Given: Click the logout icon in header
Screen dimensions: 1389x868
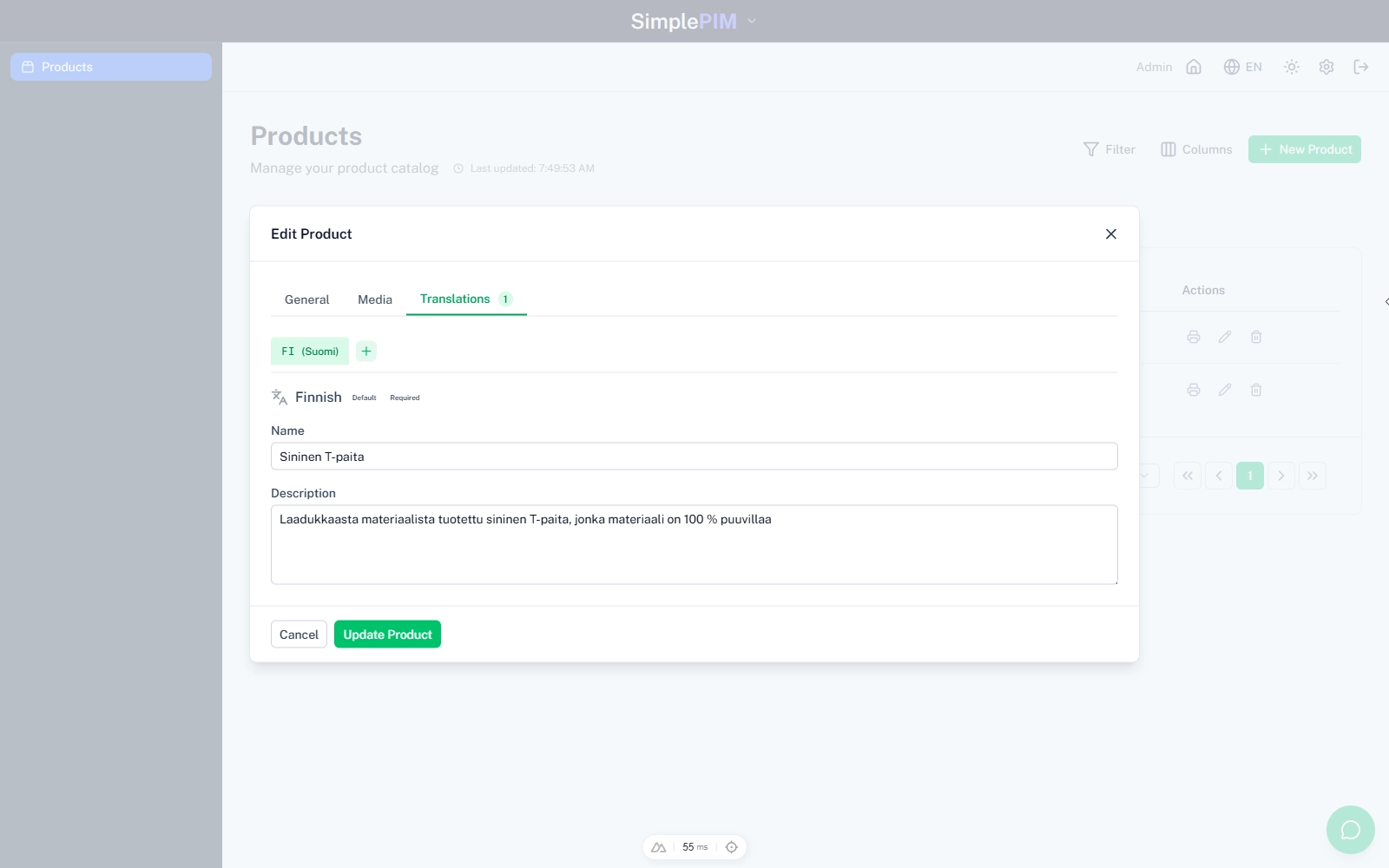Looking at the screenshot, I should (1361, 67).
